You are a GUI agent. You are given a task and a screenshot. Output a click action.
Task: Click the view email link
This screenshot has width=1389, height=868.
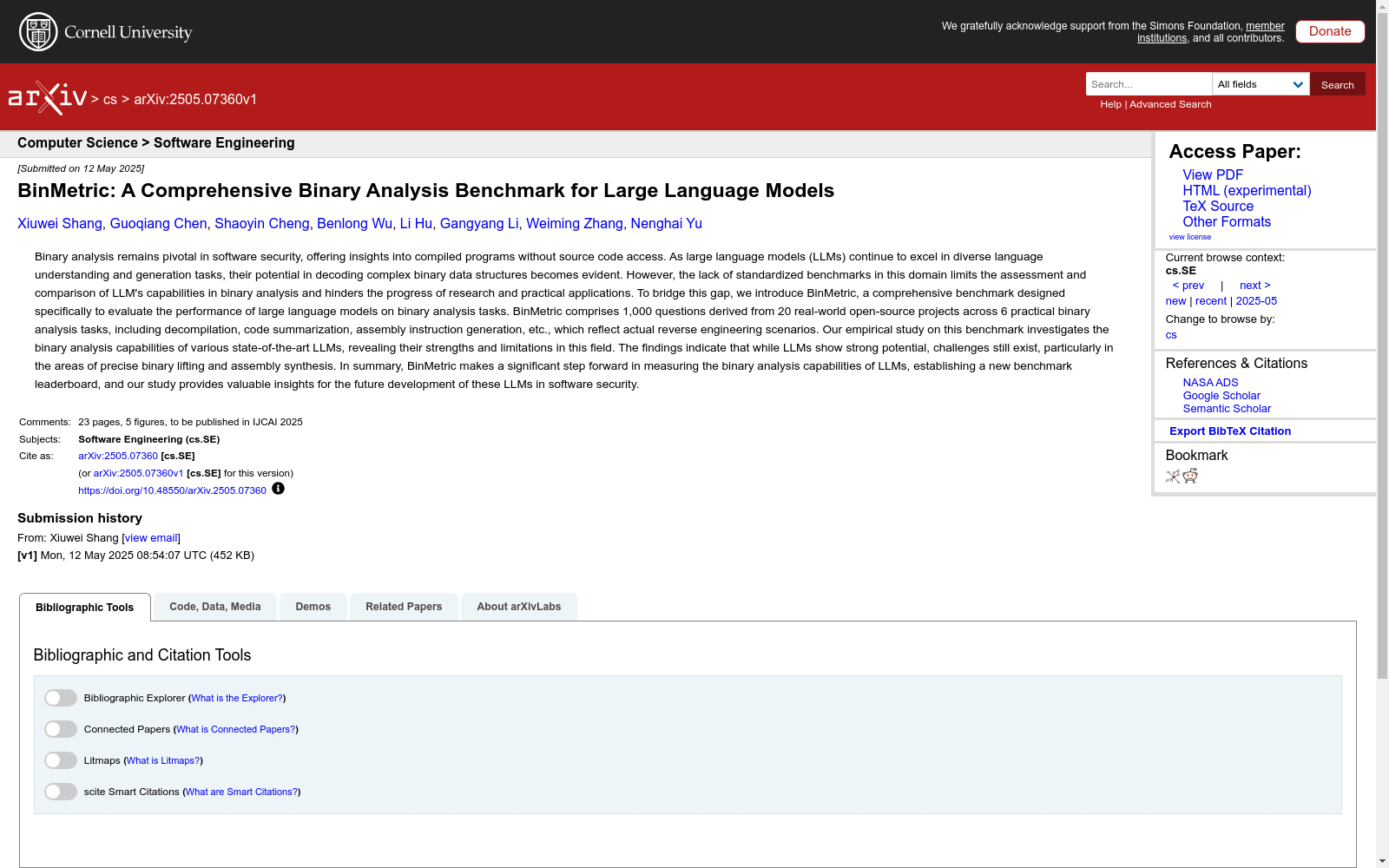(151, 538)
